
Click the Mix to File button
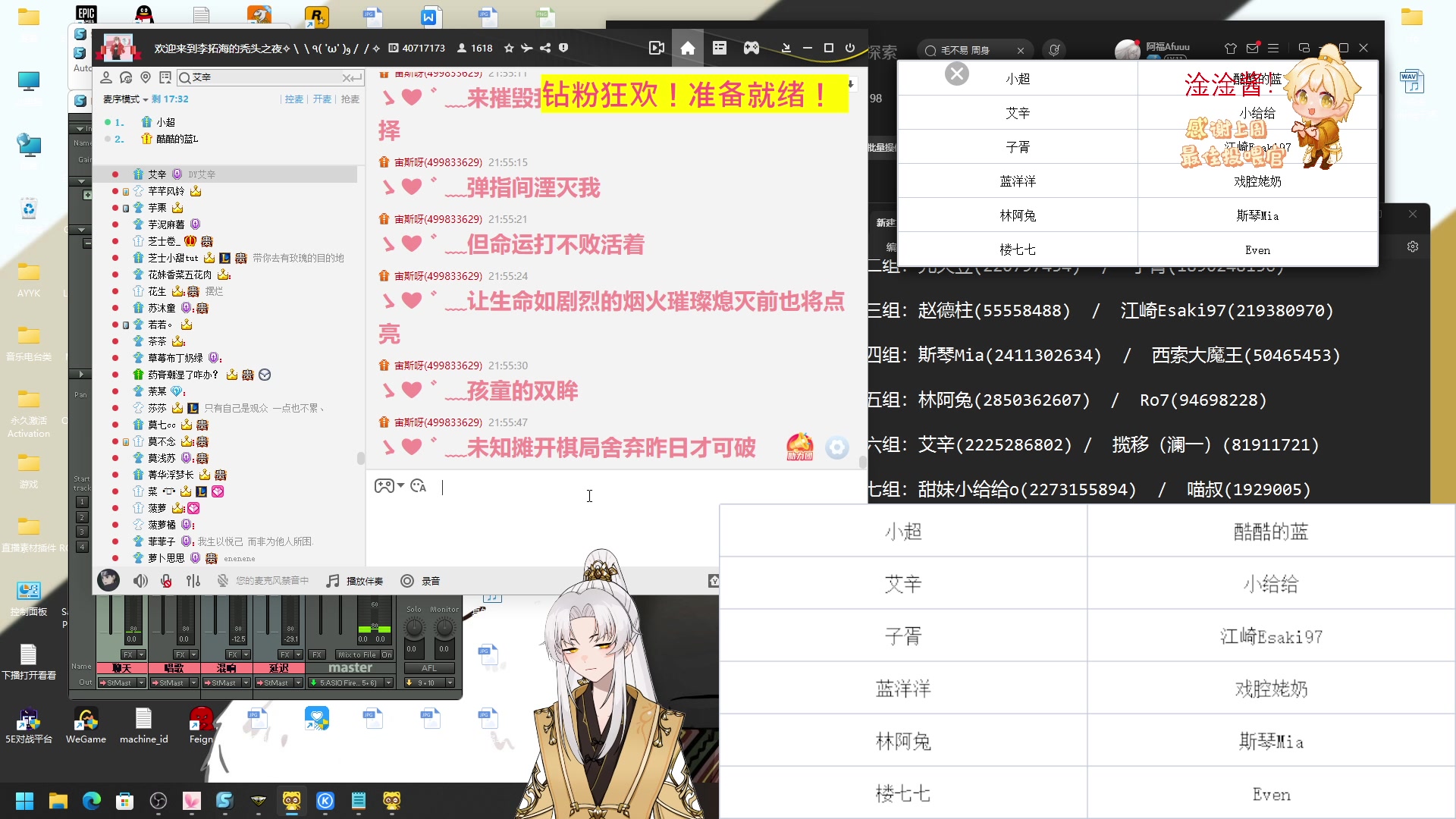[x=356, y=654]
